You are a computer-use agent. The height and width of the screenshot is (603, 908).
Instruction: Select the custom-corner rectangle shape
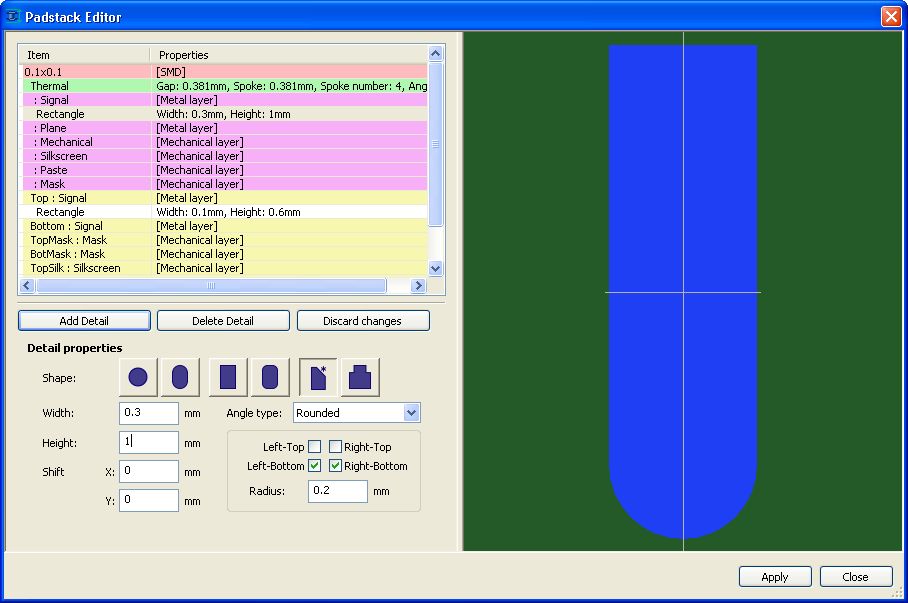click(x=318, y=377)
